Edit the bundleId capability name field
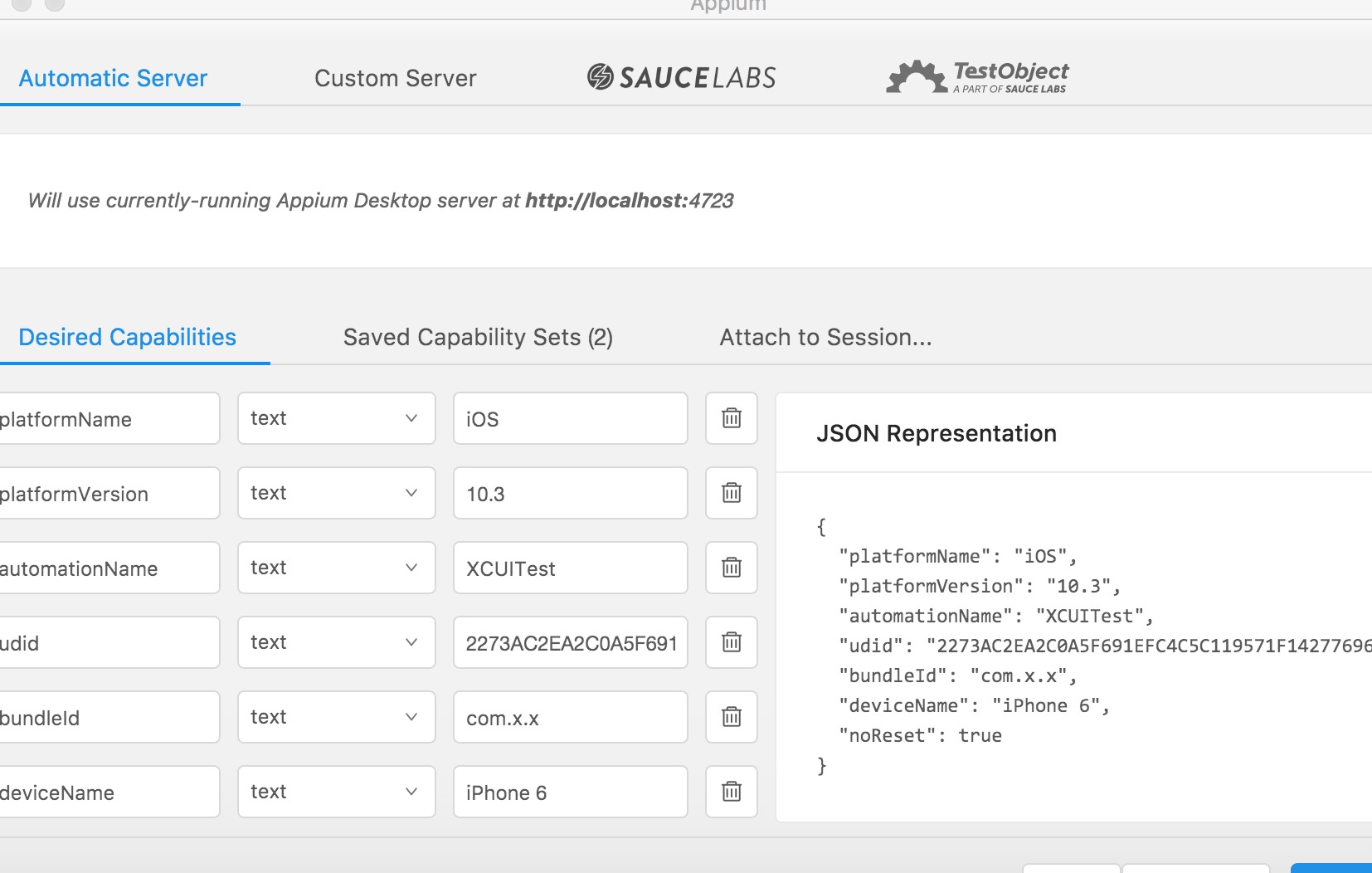The height and width of the screenshot is (873, 1372). coord(109,717)
